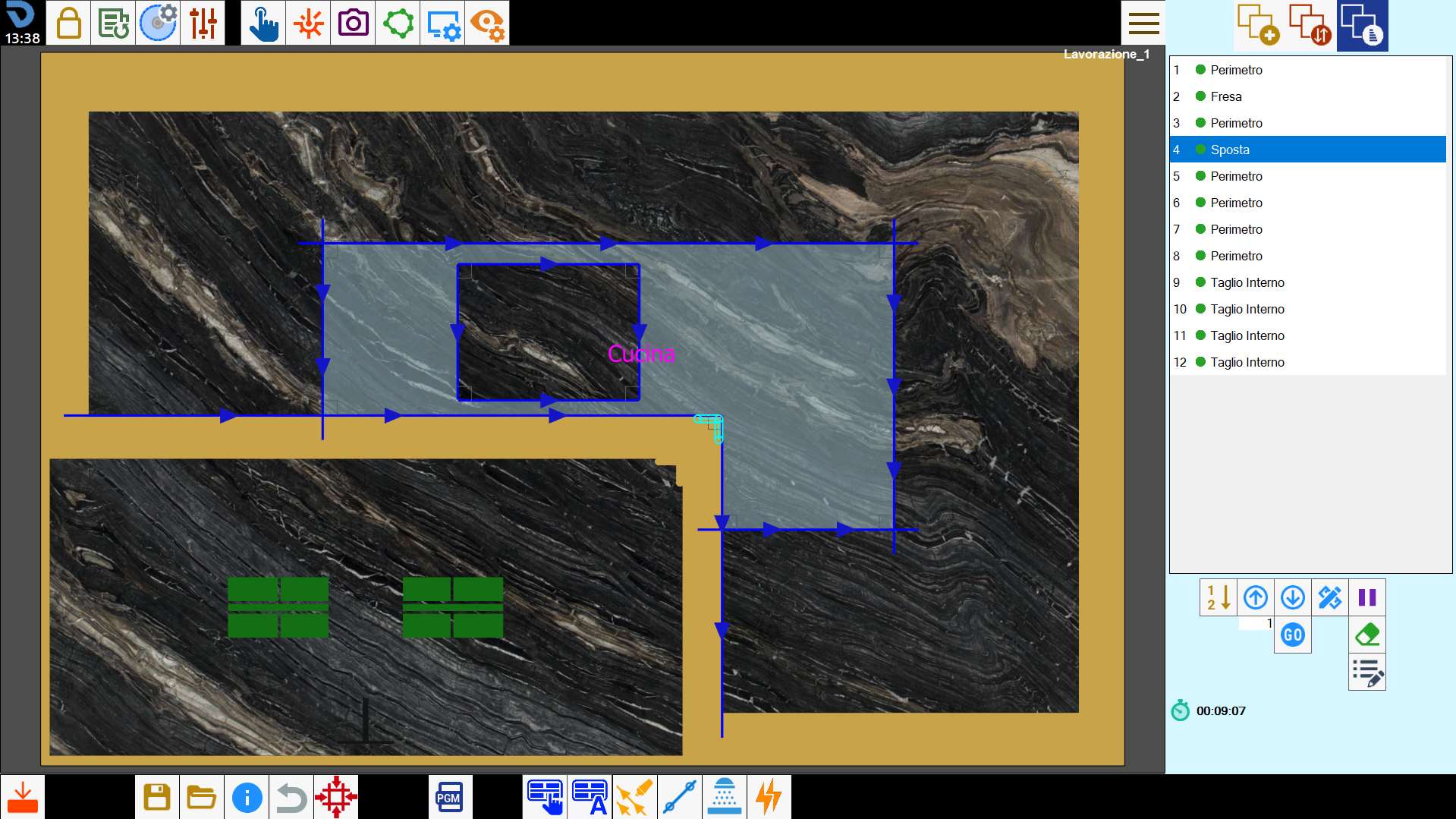Image resolution: width=1456 pixels, height=819 pixels.
Task: Click the orange download arrow icon
Action: tap(23, 797)
